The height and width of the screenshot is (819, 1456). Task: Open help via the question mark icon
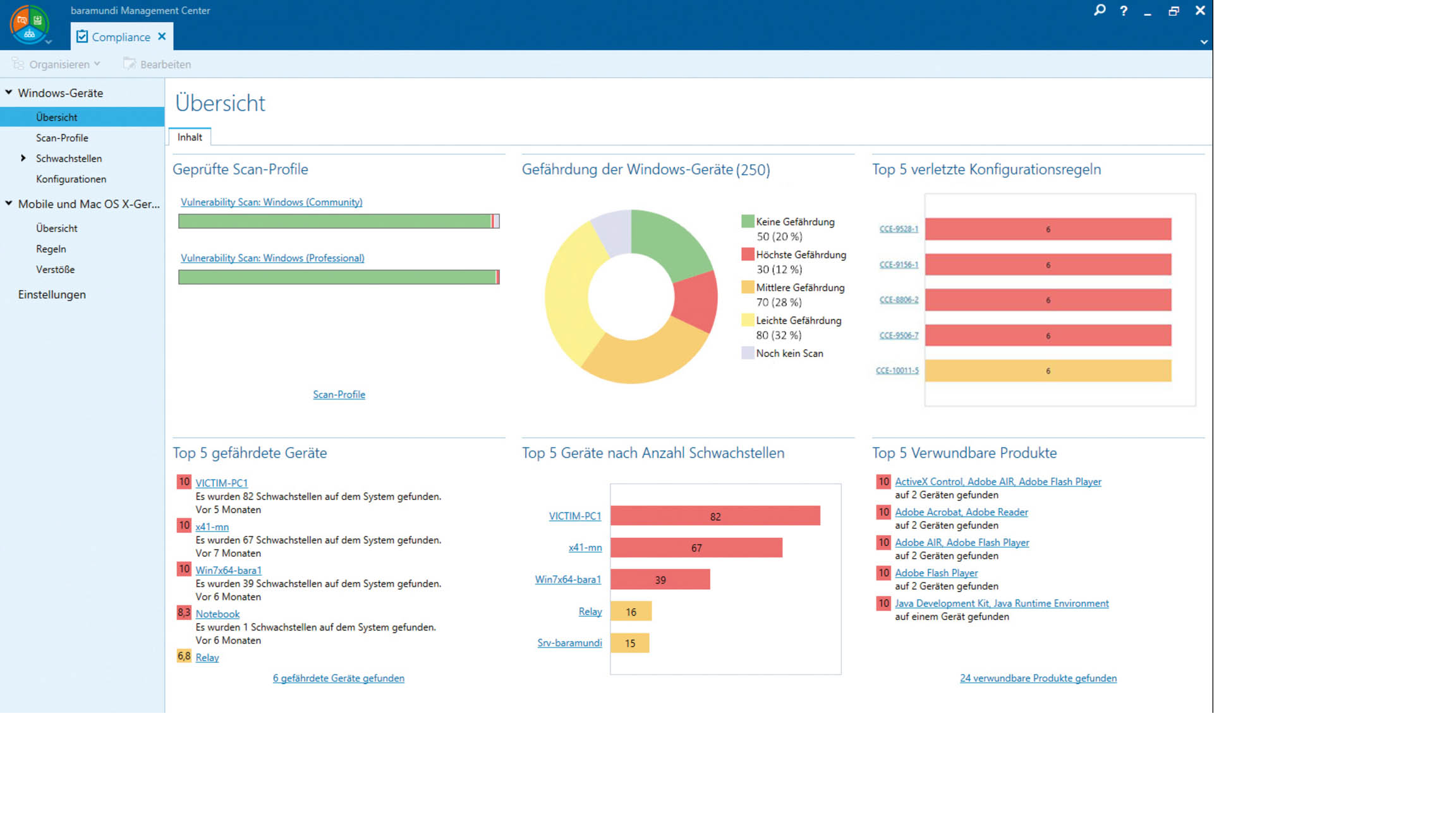coord(1124,11)
